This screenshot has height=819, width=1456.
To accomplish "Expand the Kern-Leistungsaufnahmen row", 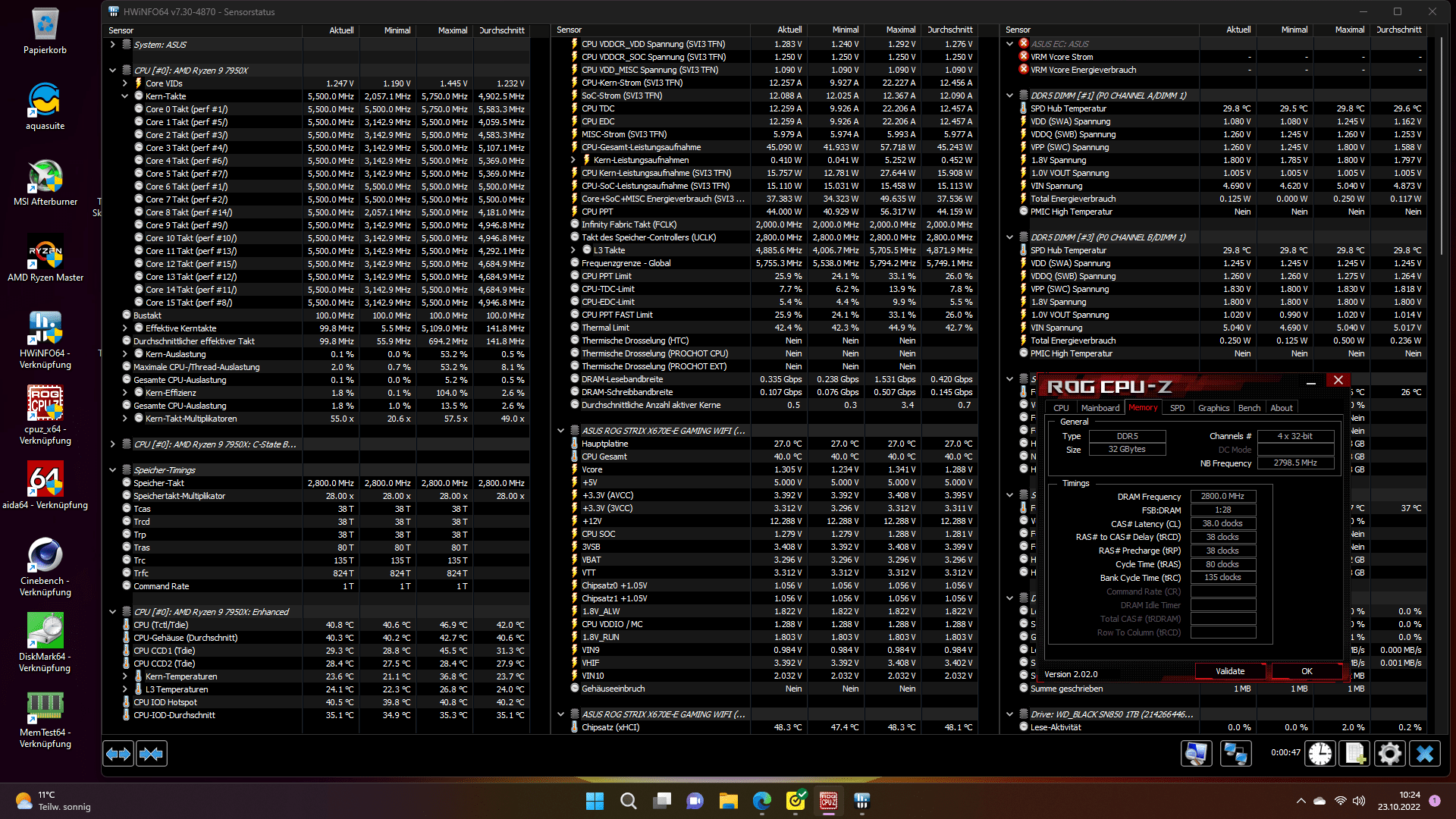I will pos(573,160).
